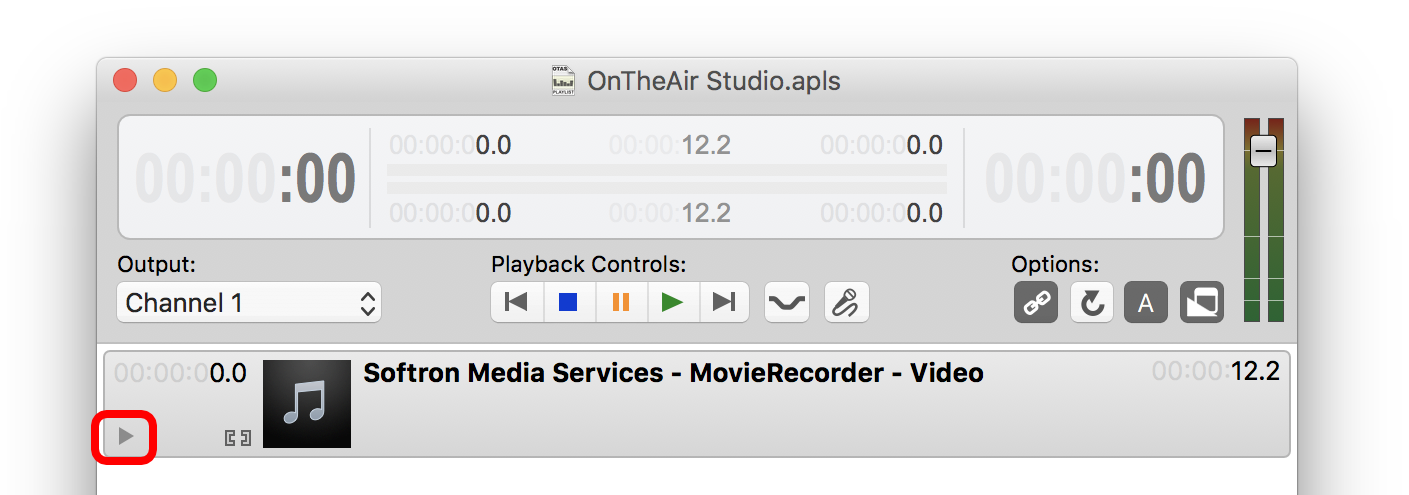Click the OnTheAir Studio.apls document icon
The height and width of the screenshot is (495, 1409).
coord(563,80)
